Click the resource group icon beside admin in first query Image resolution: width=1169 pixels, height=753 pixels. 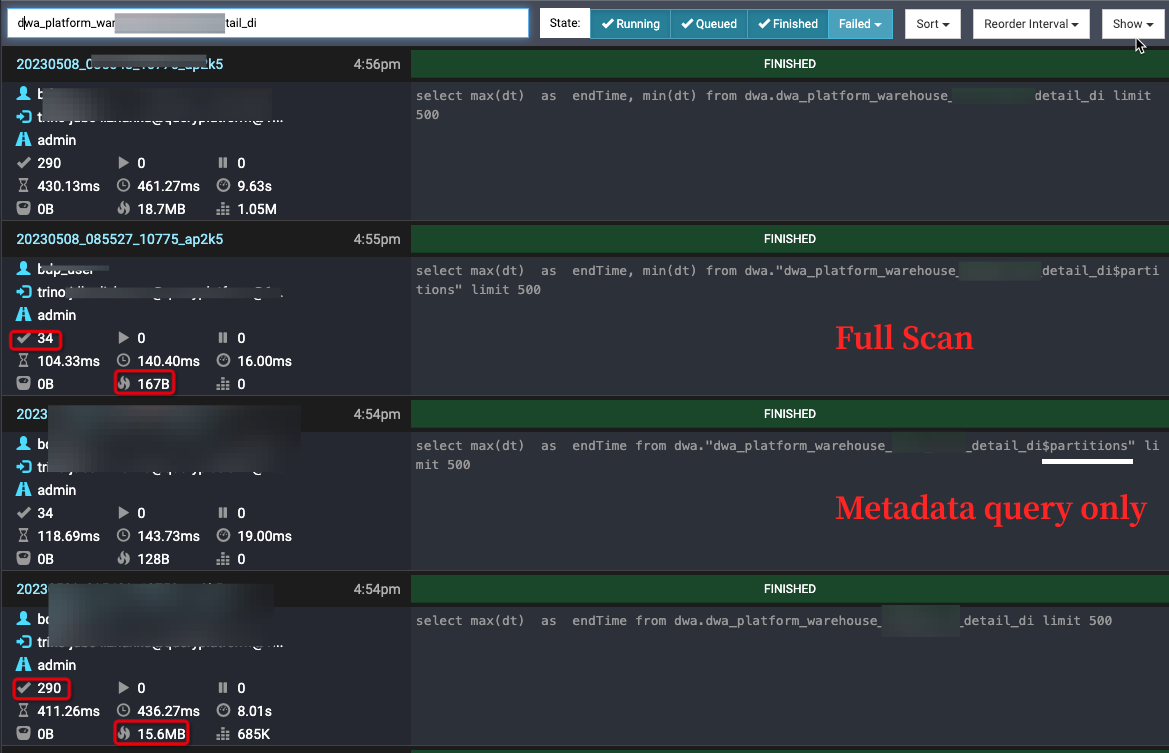24,139
